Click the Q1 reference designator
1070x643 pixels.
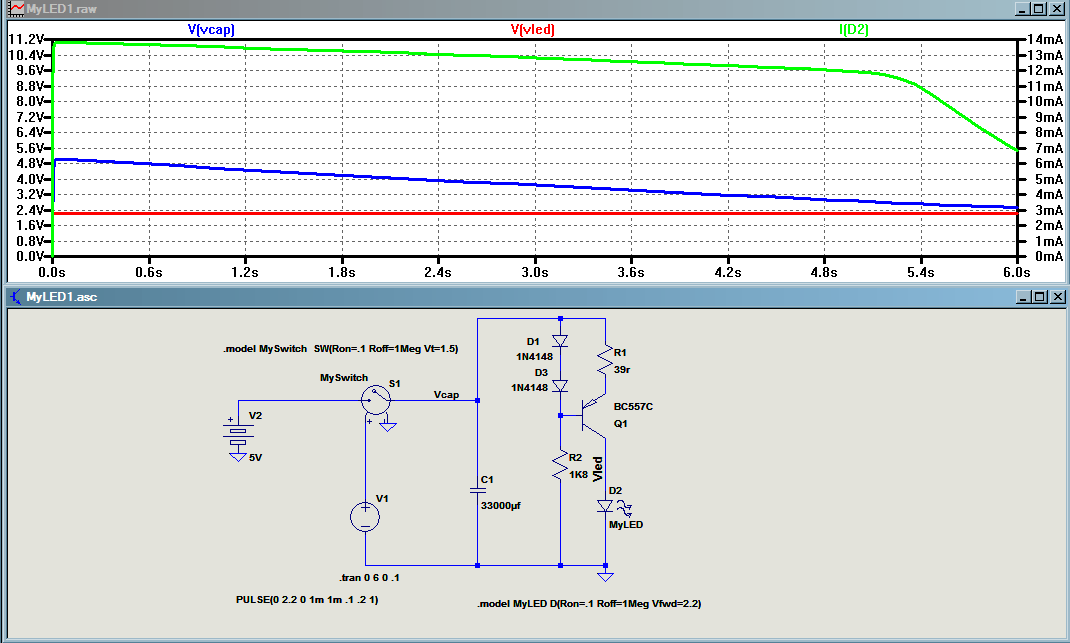pos(620,424)
